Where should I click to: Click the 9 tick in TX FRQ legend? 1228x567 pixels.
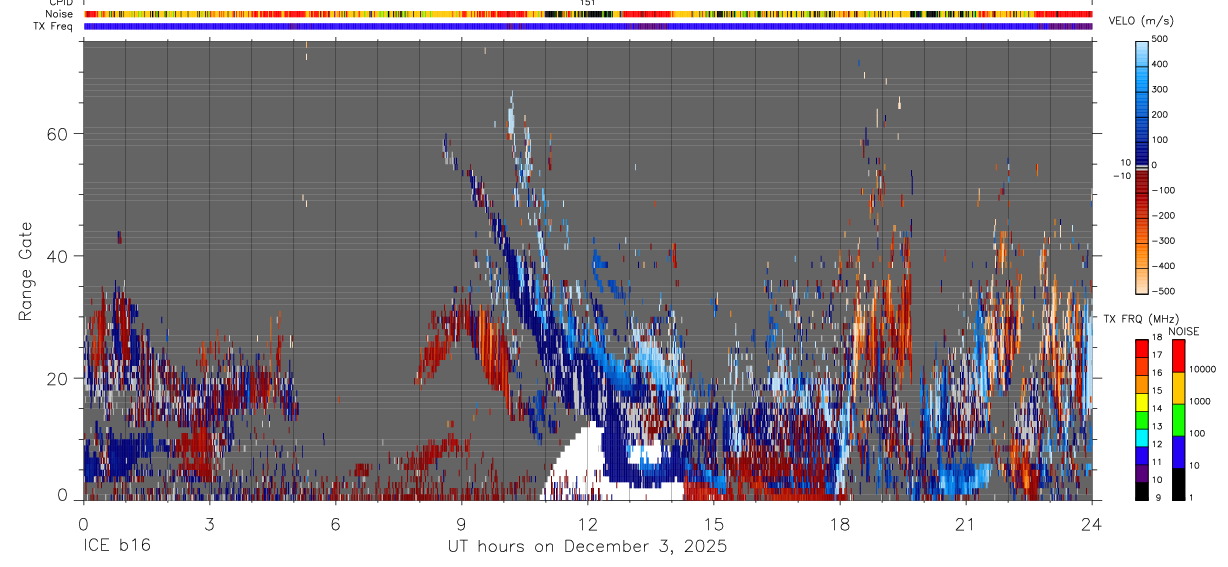pyautogui.click(x=1159, y=498)
